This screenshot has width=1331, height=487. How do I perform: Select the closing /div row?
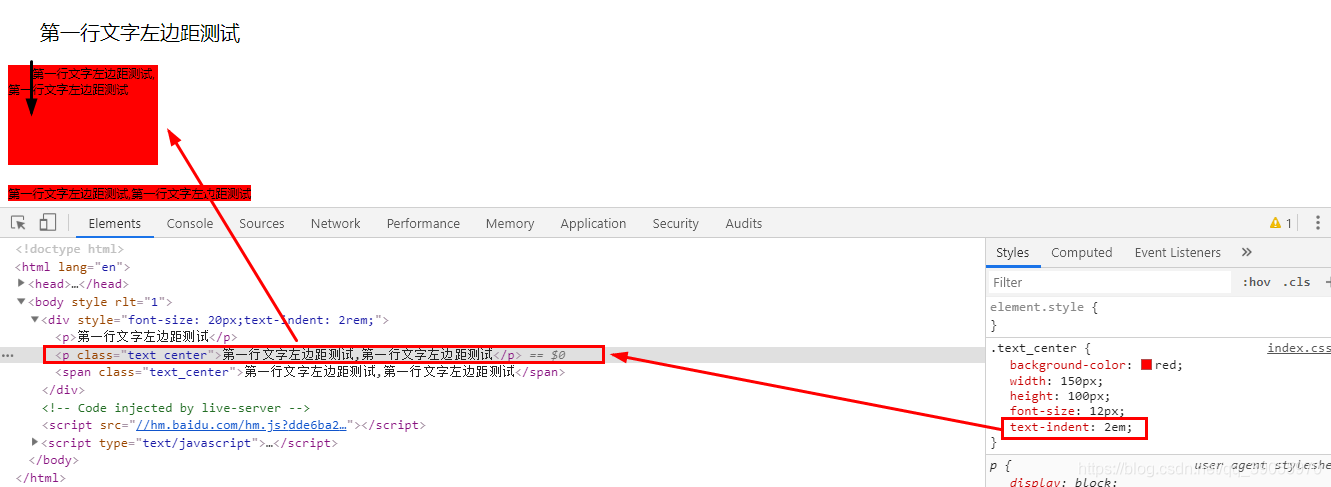(63, 390)
